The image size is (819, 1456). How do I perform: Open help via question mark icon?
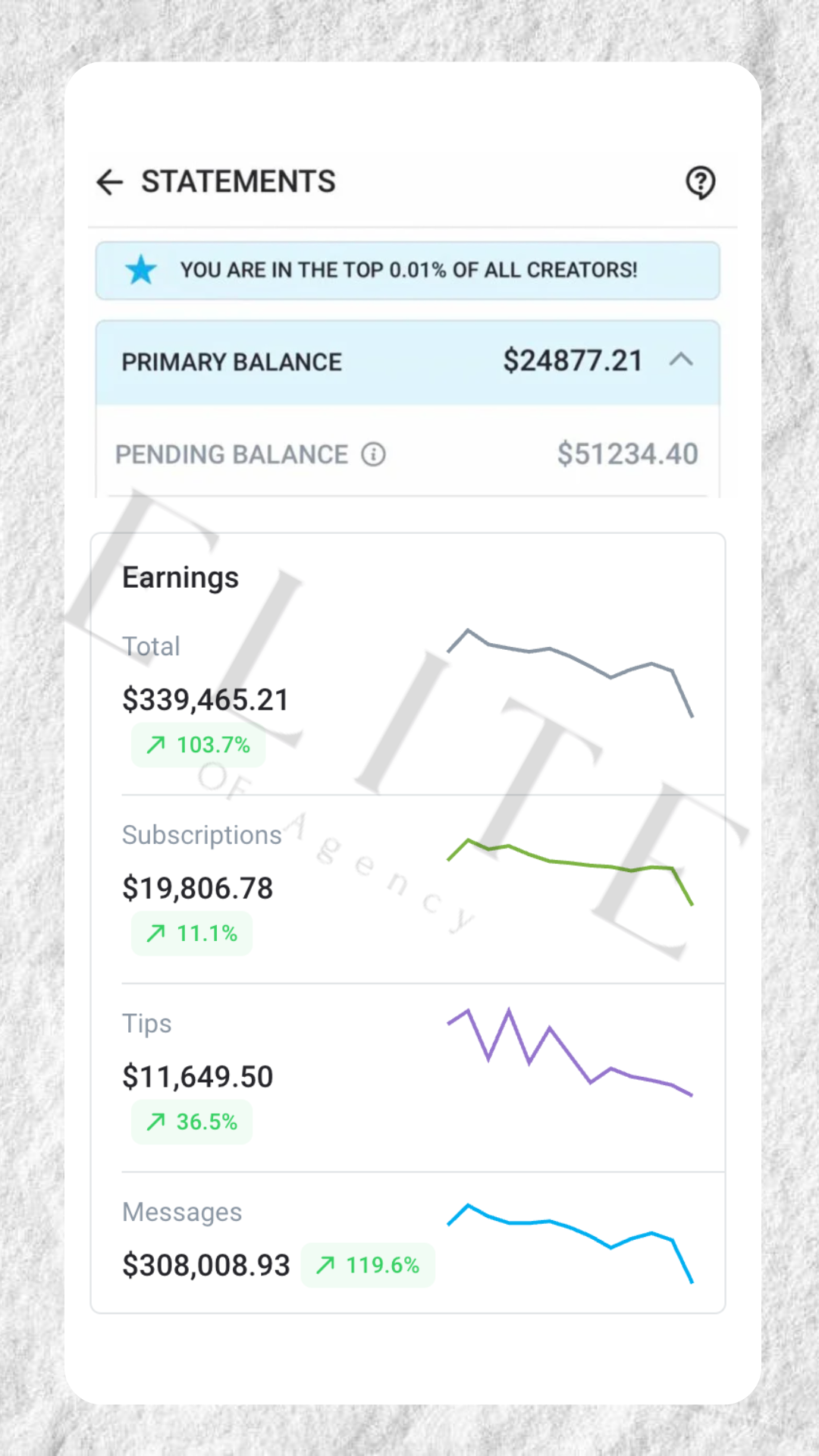click(700, 183)
